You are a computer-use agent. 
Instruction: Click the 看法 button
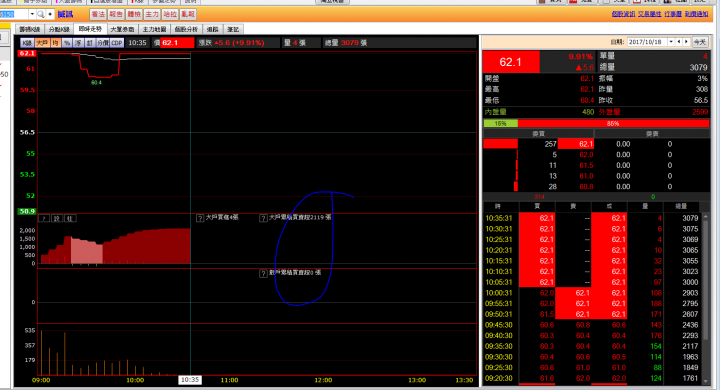(x=98, y=14)
